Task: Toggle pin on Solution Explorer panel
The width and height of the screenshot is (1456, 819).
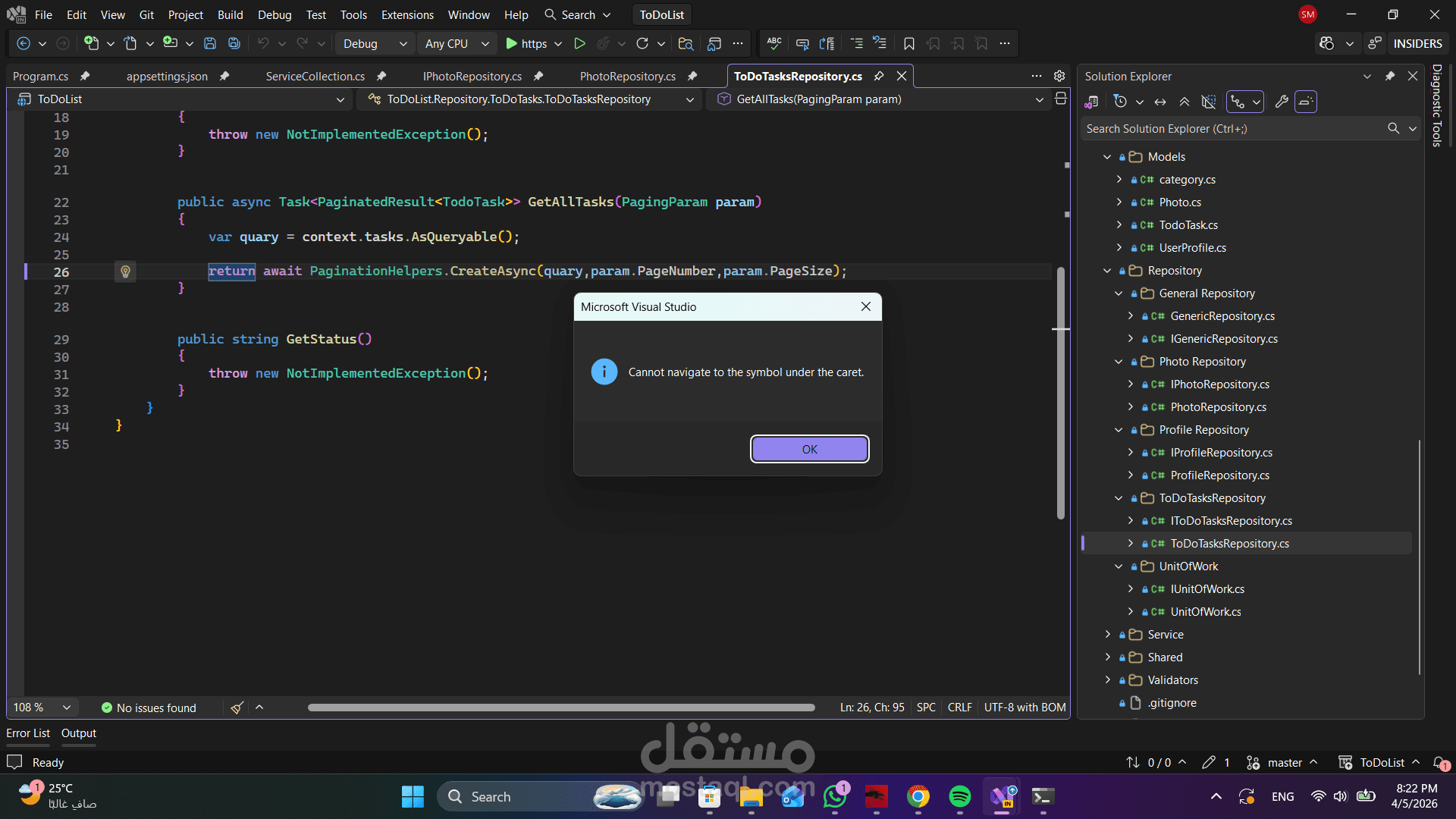Action: coord(1389,77)
